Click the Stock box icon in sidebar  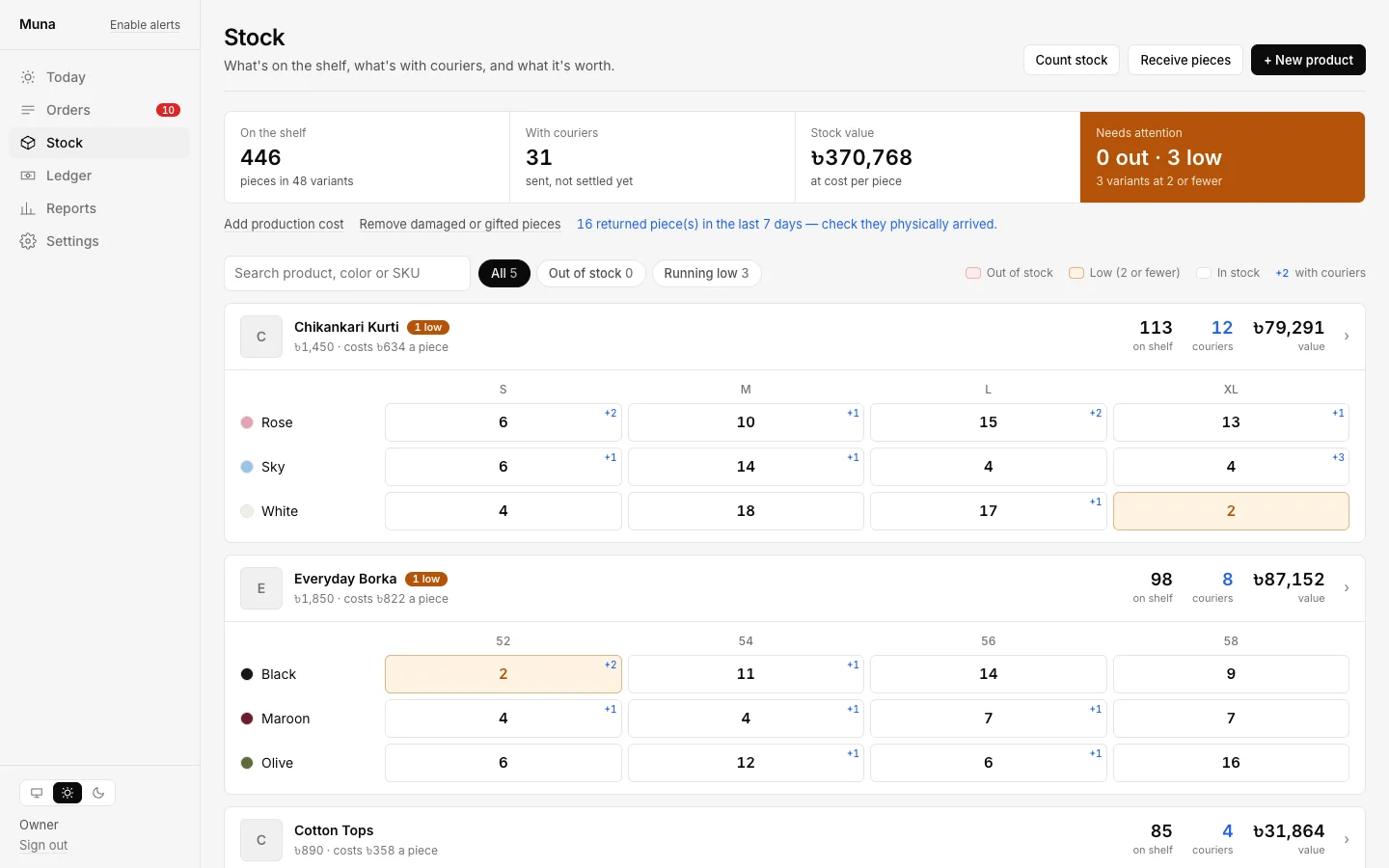point(28,143)
